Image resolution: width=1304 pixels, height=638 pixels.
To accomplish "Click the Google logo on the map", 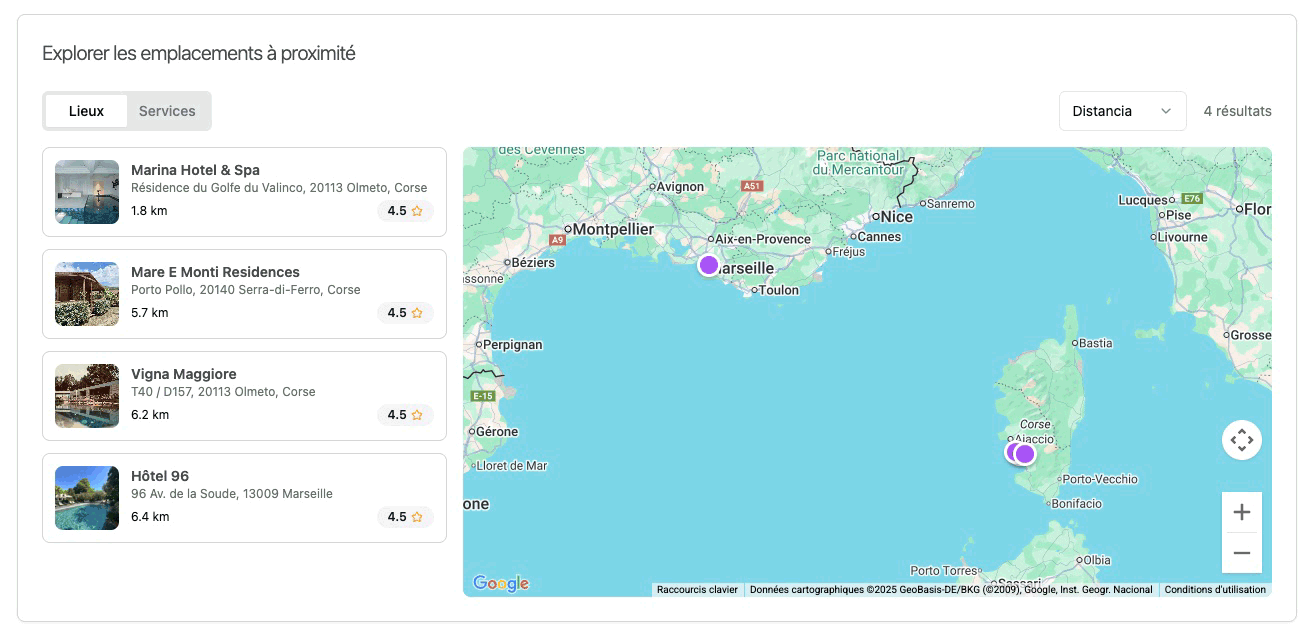I will 500,583.
